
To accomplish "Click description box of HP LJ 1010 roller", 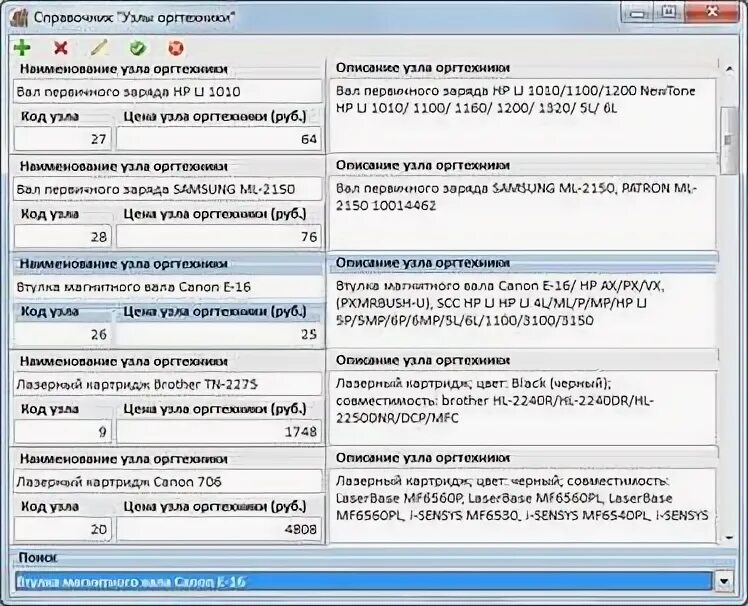I will 523,115.
